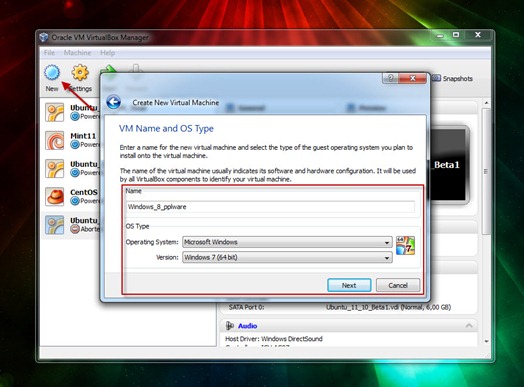Click the powered-off status icon under Mint11
The width and height of the screenshot is (524, 387).
pyautogui.click(x=75, y=144)
